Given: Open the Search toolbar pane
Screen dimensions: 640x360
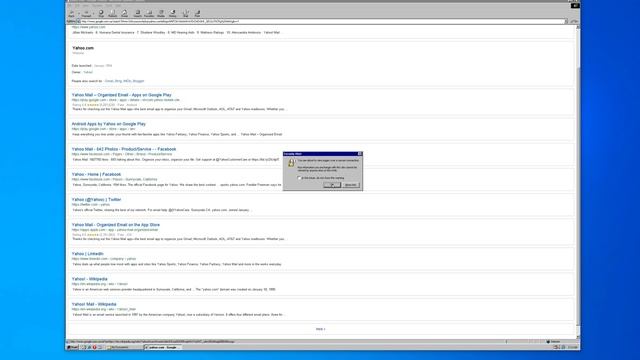Looking at the screenshot, I should click(138, 13).
